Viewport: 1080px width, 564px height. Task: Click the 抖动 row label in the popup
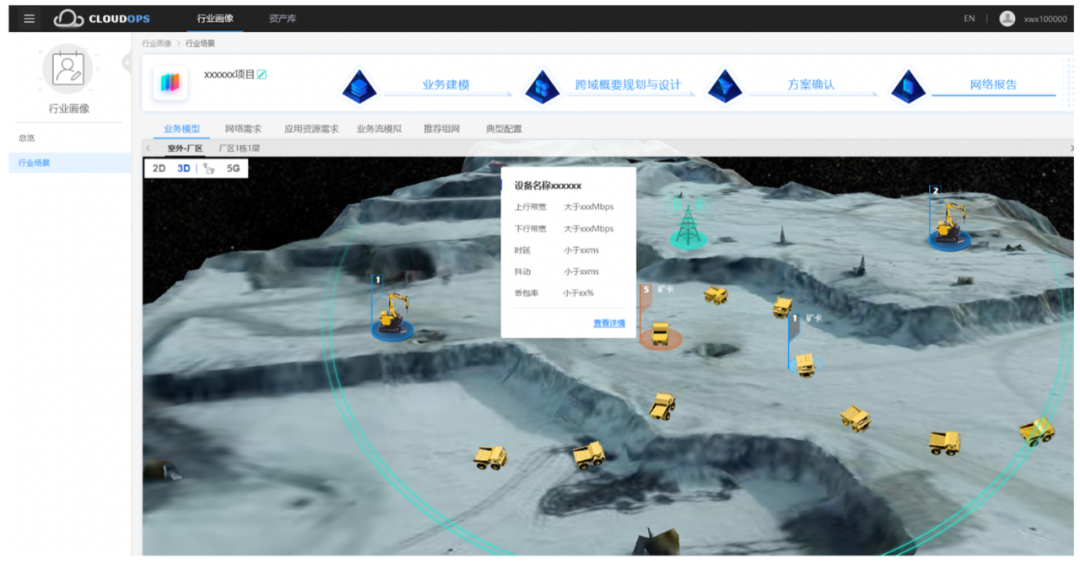[x=522, y=271]
